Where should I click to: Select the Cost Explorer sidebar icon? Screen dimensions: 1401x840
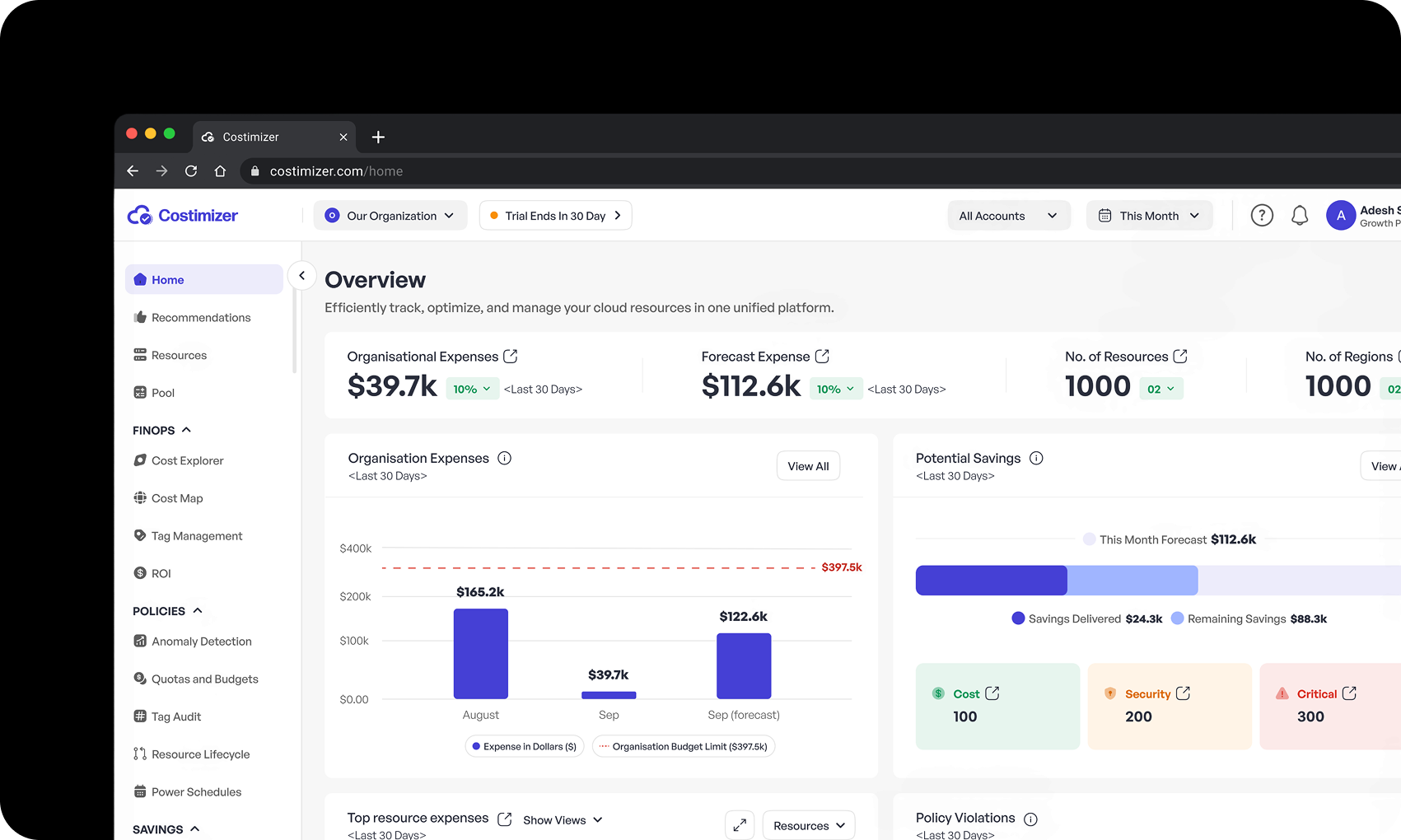click(140, 460)
